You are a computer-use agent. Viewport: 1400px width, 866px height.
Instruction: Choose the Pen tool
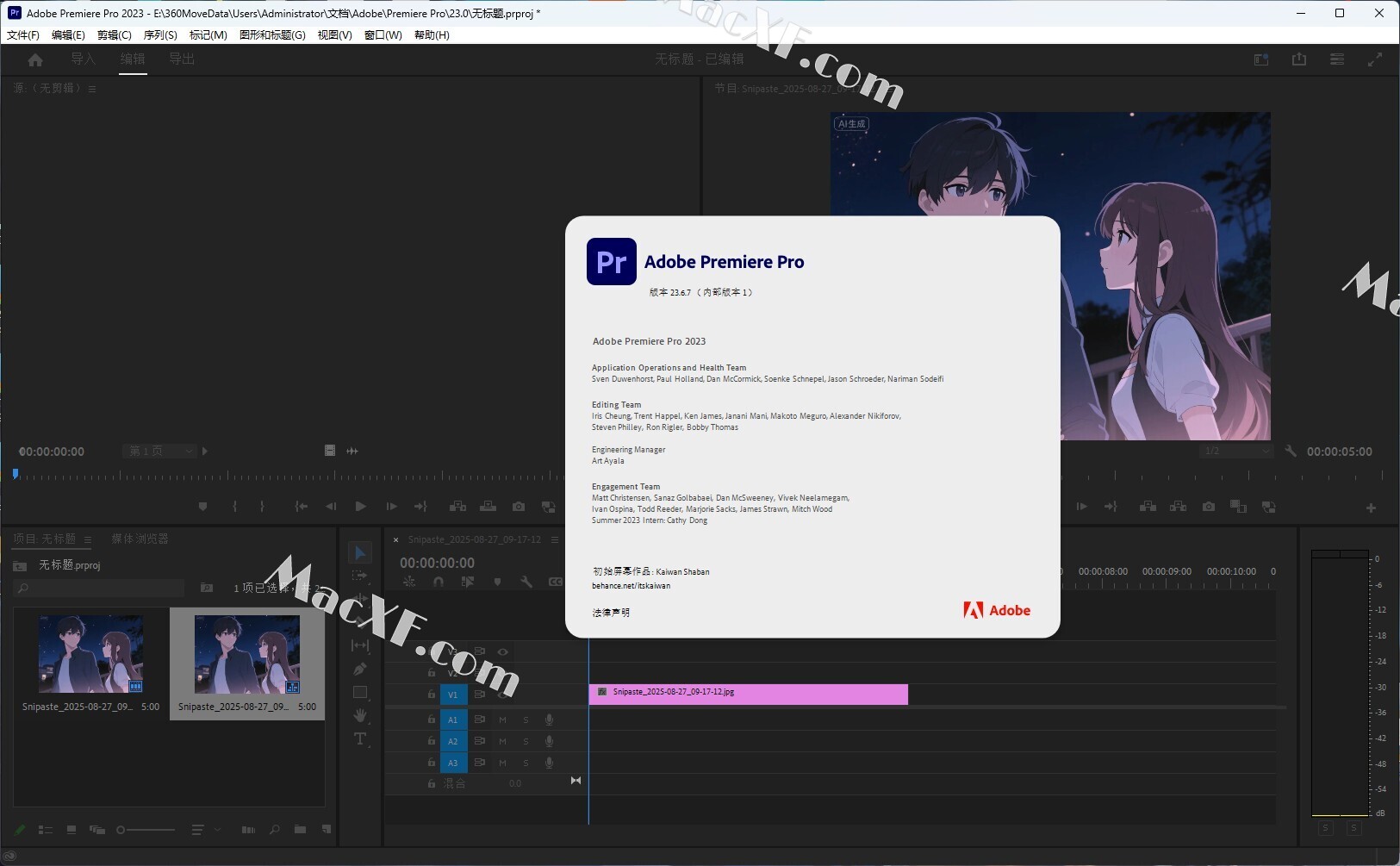click(360, 669)
